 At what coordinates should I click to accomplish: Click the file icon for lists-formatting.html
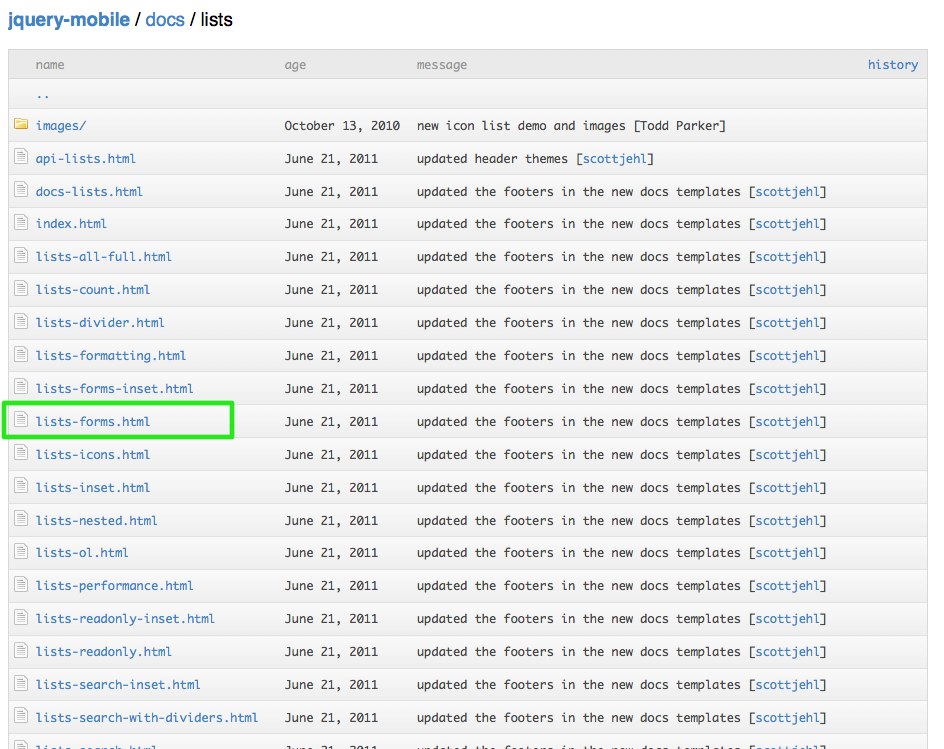pyautogui.click(x=21, y=355)
